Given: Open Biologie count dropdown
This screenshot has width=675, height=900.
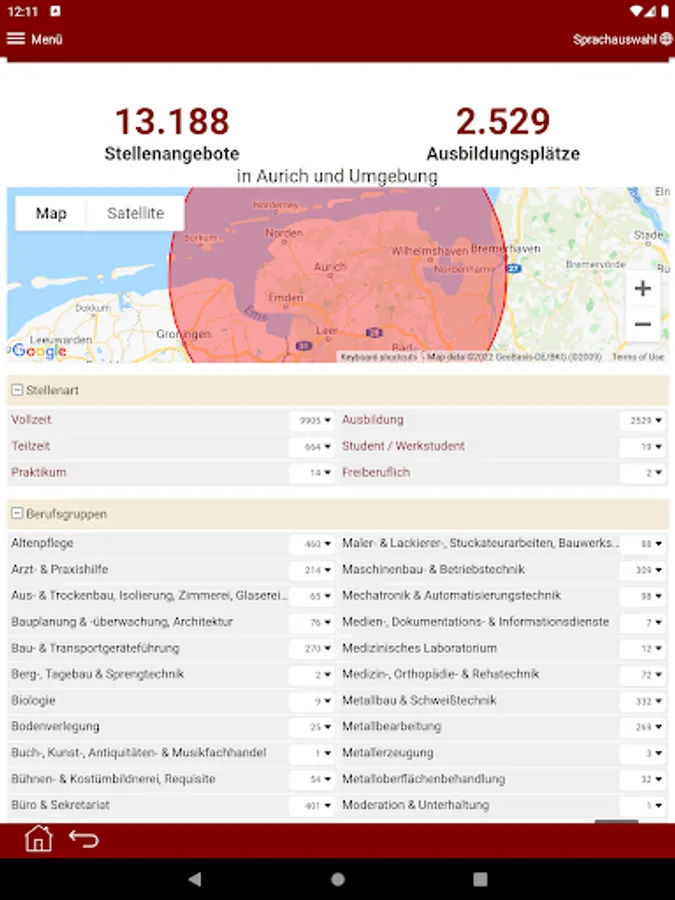Looking at the screenshot, I should coord(312,701).
